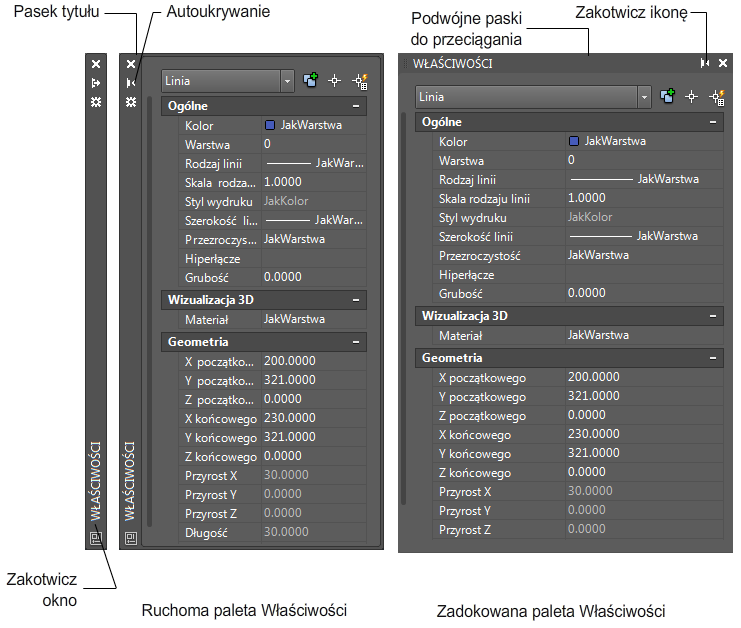
Task: Close the docked WŁAŚCIWOŚCI palette
Action: coord(723,63)
